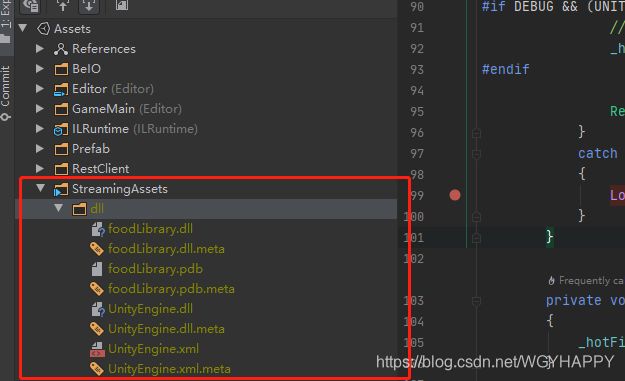The image size is (625, 381).
Task: Expand the Prefab folder
Action: [39, 148]
